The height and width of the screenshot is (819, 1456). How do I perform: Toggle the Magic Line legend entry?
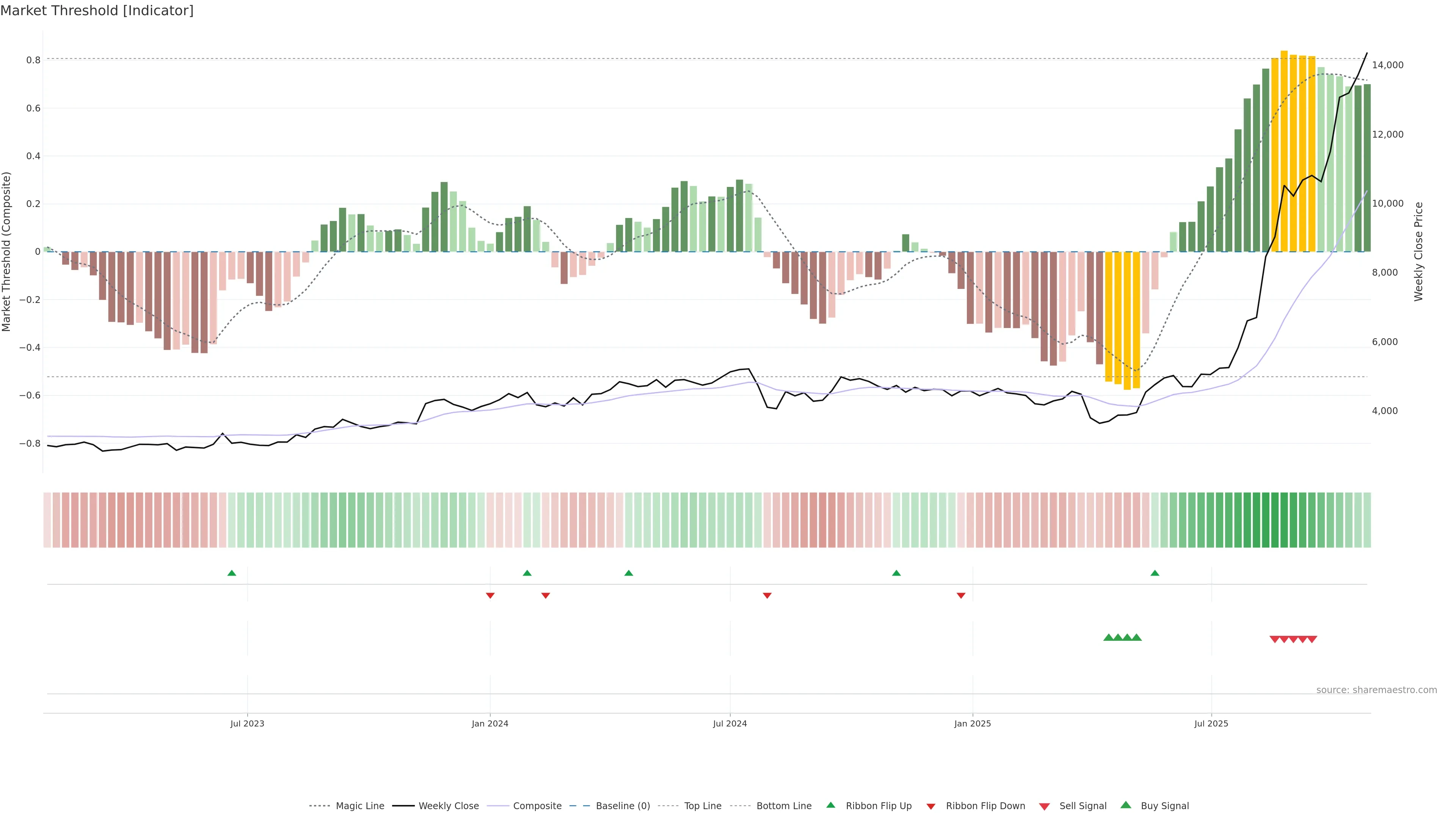359,806
